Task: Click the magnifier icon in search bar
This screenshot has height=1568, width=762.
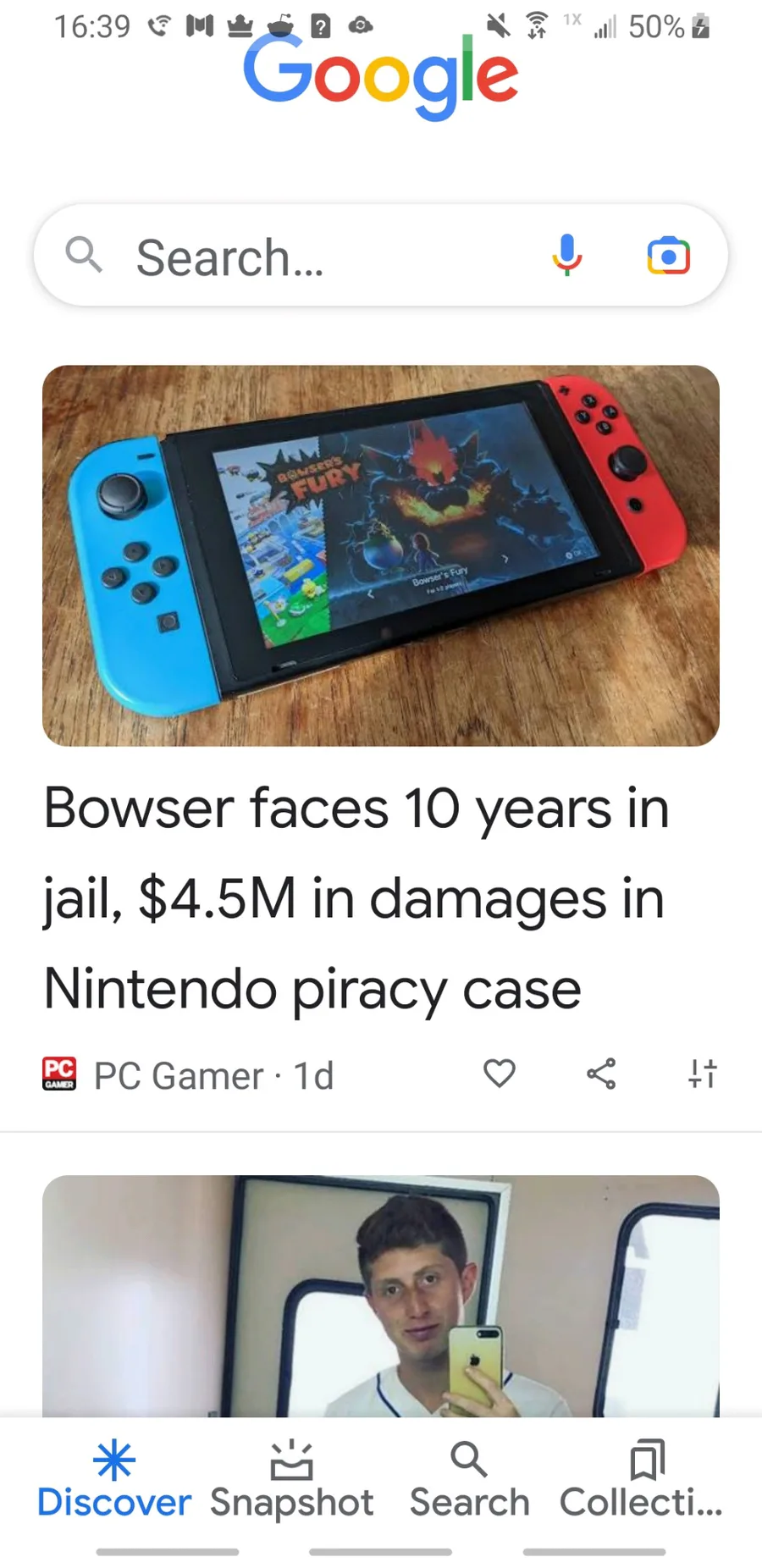Action: click(84, 255)
